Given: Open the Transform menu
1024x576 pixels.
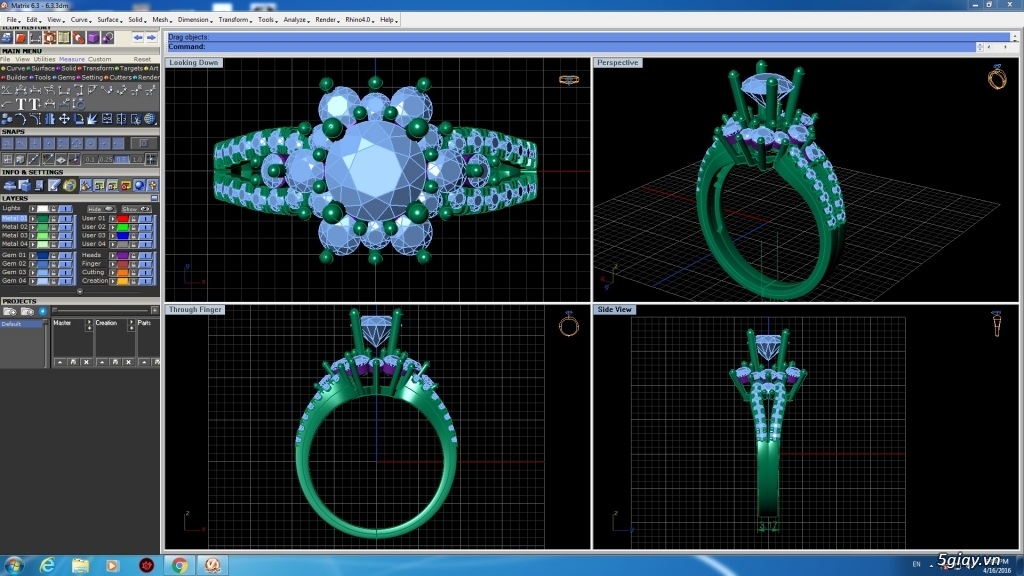Looking at the screenshot, I should (x=234, y=19).
